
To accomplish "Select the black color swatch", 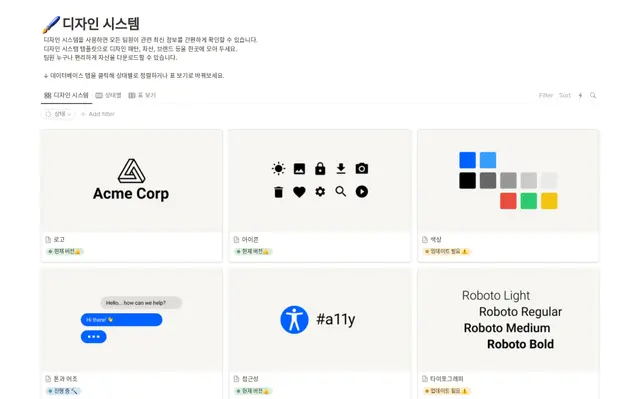I will pos(467,180).
